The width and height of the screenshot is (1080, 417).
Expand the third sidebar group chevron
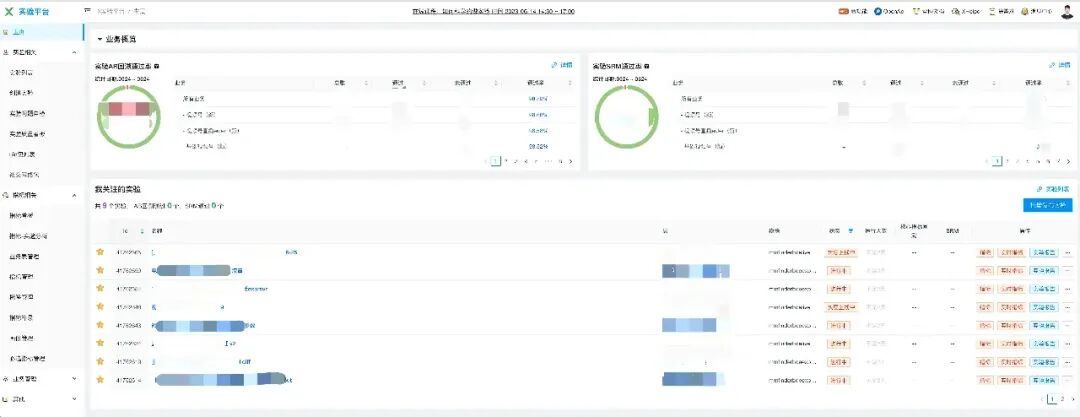[x=74, y=378]
